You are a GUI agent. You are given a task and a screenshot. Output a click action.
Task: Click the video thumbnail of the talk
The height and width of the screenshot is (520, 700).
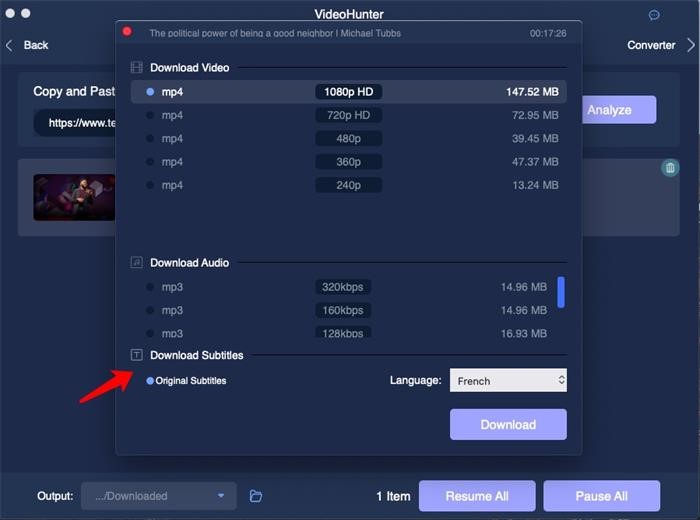(74, 197)
